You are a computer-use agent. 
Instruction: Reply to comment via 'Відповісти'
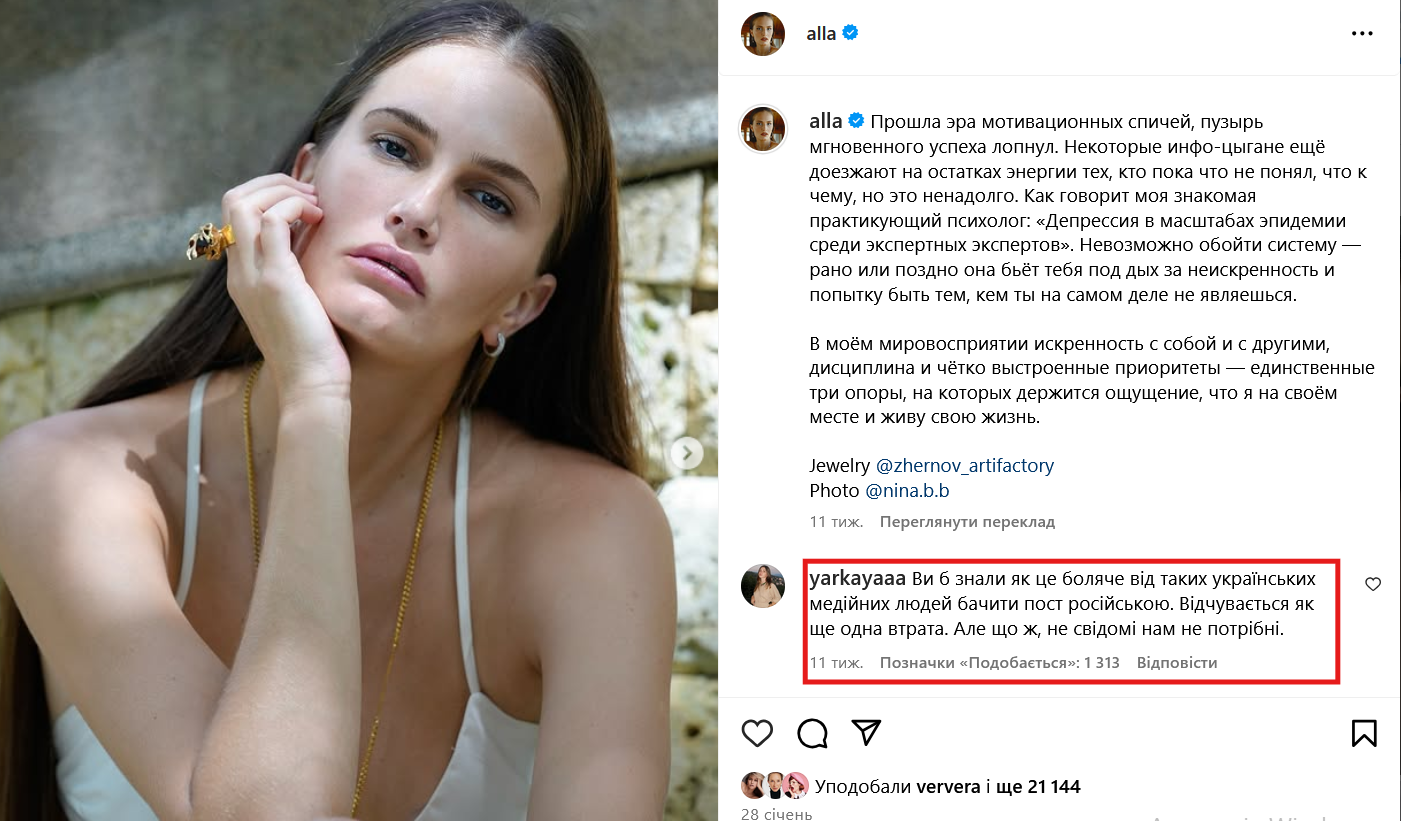click(x=1177, y=663)
